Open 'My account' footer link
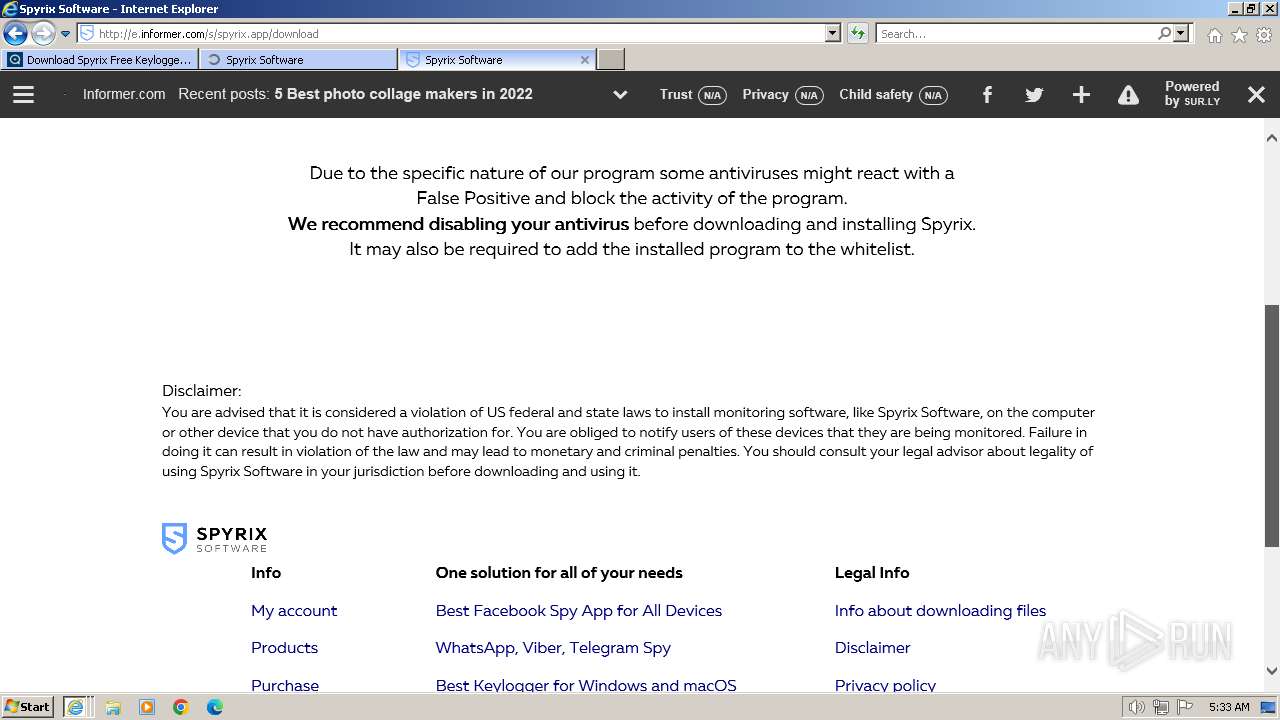Viewport: 1280px width, 720px height. [x=294, y=610]
